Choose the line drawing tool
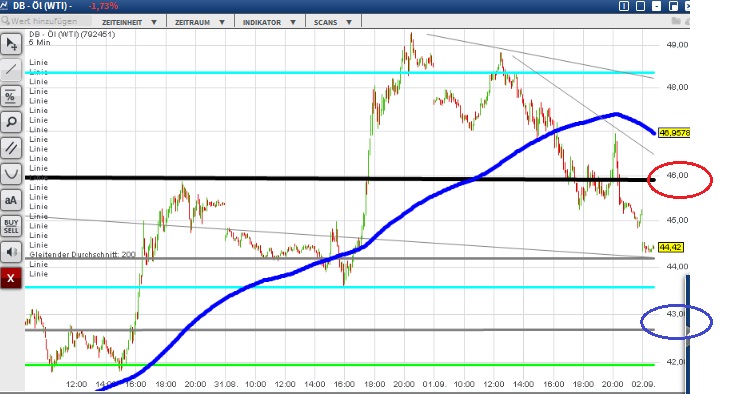Viewport: 748px width, 394px height. [11, 71]
